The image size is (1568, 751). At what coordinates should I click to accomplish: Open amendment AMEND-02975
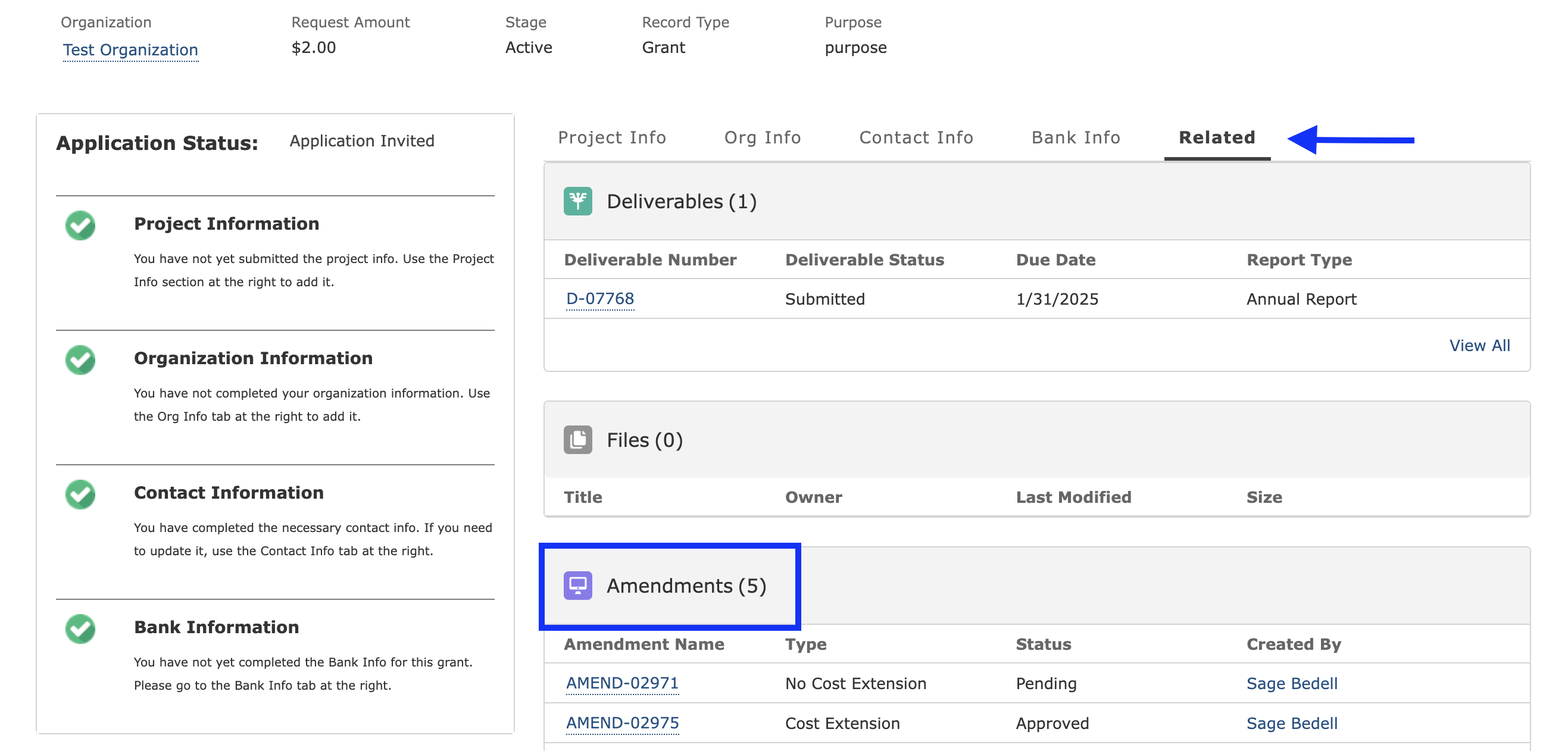tap(622, 723)
